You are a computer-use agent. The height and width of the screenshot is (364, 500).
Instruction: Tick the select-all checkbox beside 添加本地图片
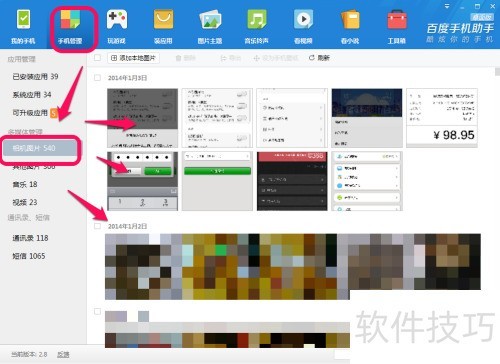(x=97, y=58)
